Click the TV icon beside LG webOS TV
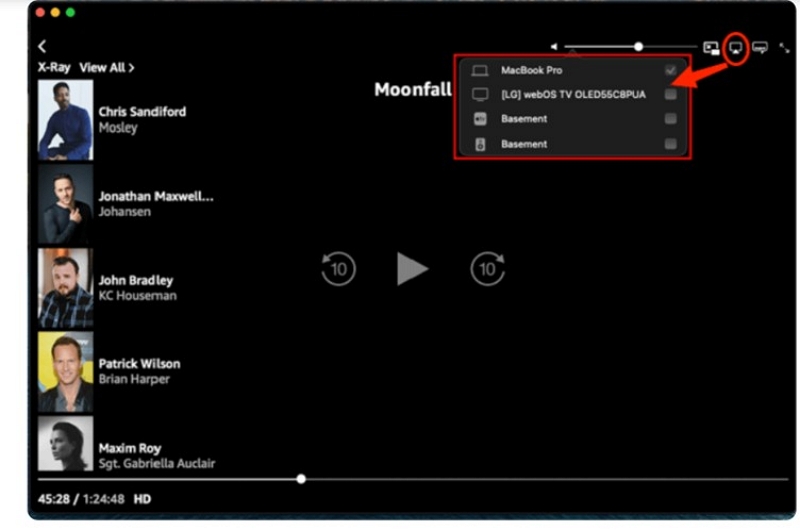Image resolution: width=800 pixels, height=530 pixels. tap(480, 94)
